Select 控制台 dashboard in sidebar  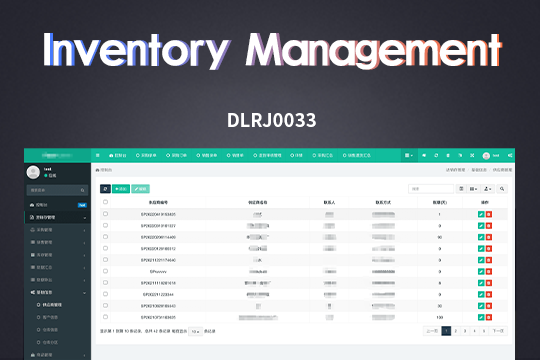click(58, 205)
